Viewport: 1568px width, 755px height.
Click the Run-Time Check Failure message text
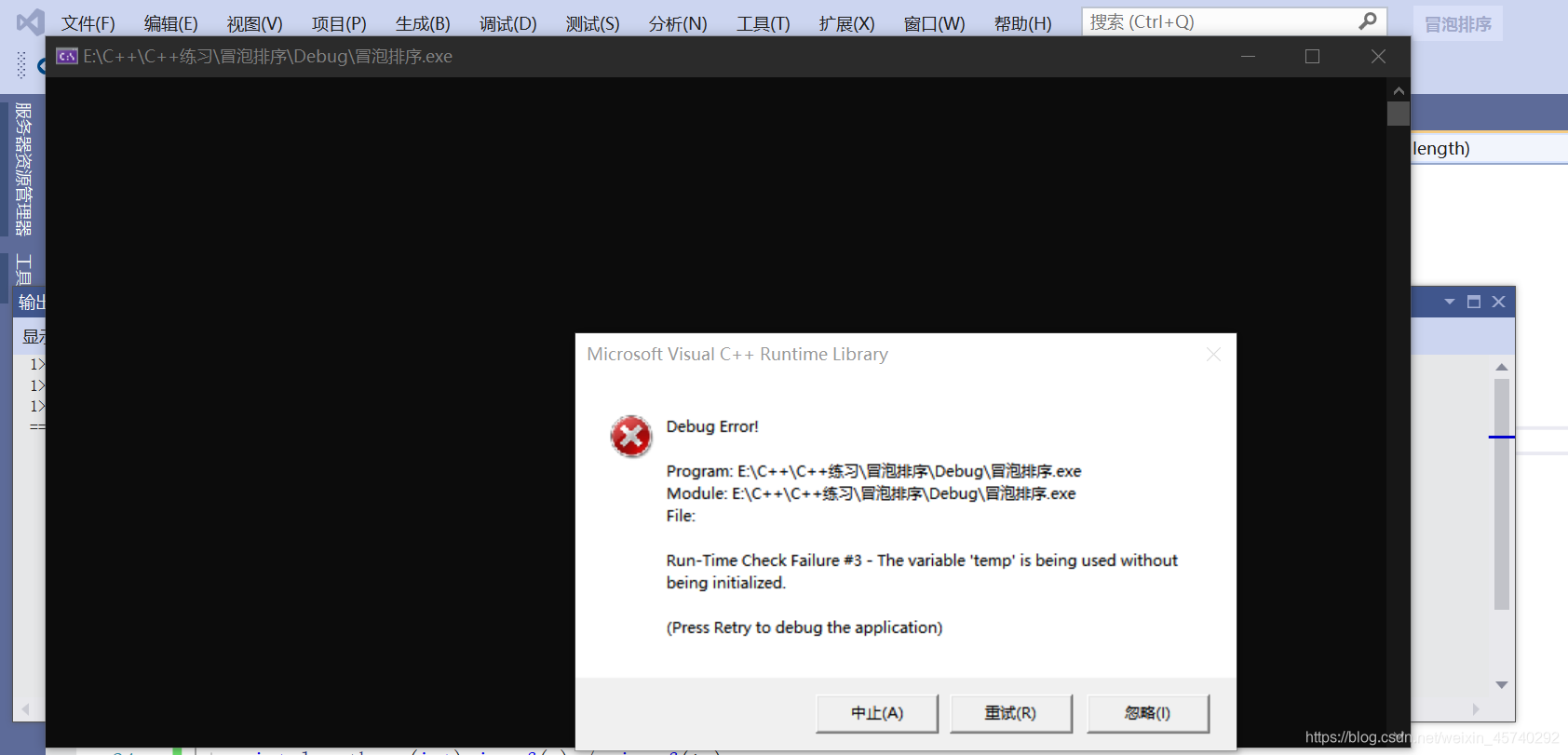point(922,572)
